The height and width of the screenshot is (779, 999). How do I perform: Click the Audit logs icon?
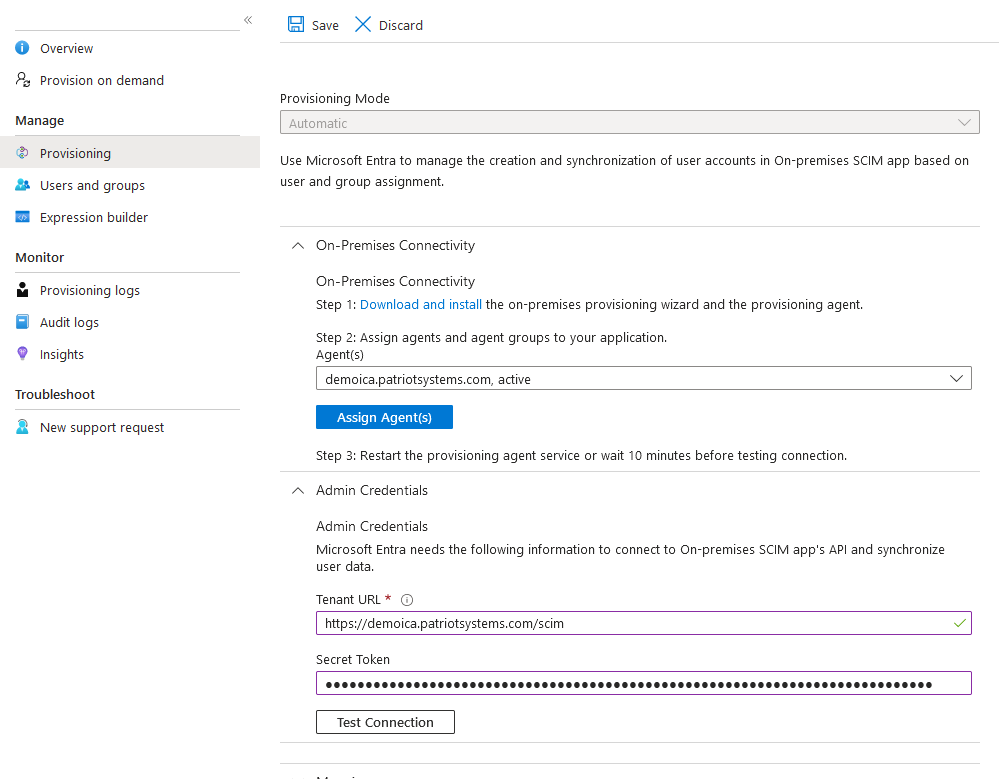click(x=22, y=322)
